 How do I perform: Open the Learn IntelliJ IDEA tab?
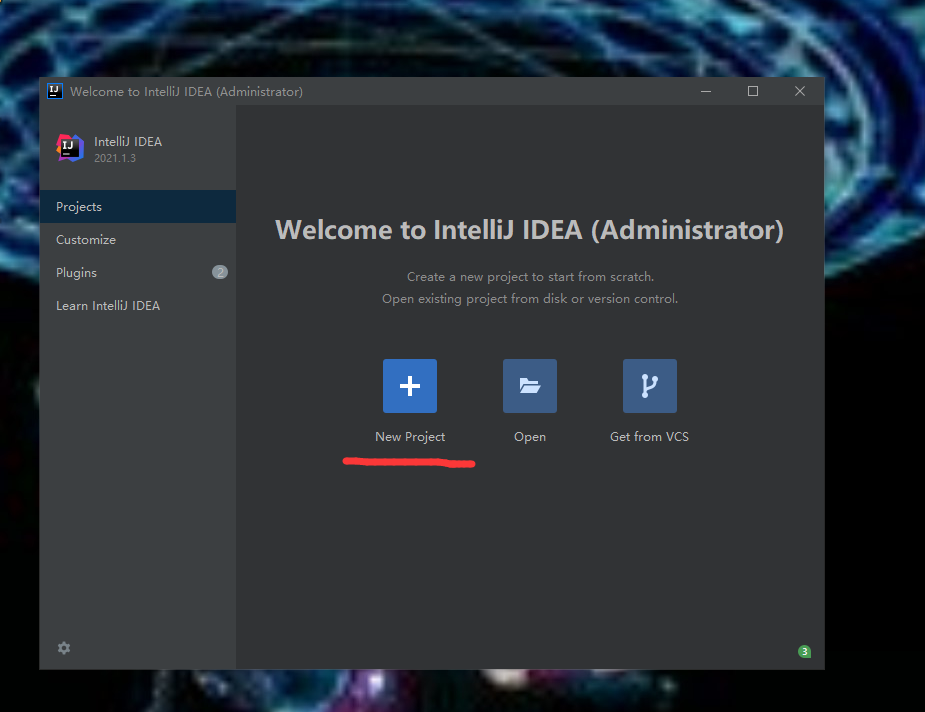point(137,306)
